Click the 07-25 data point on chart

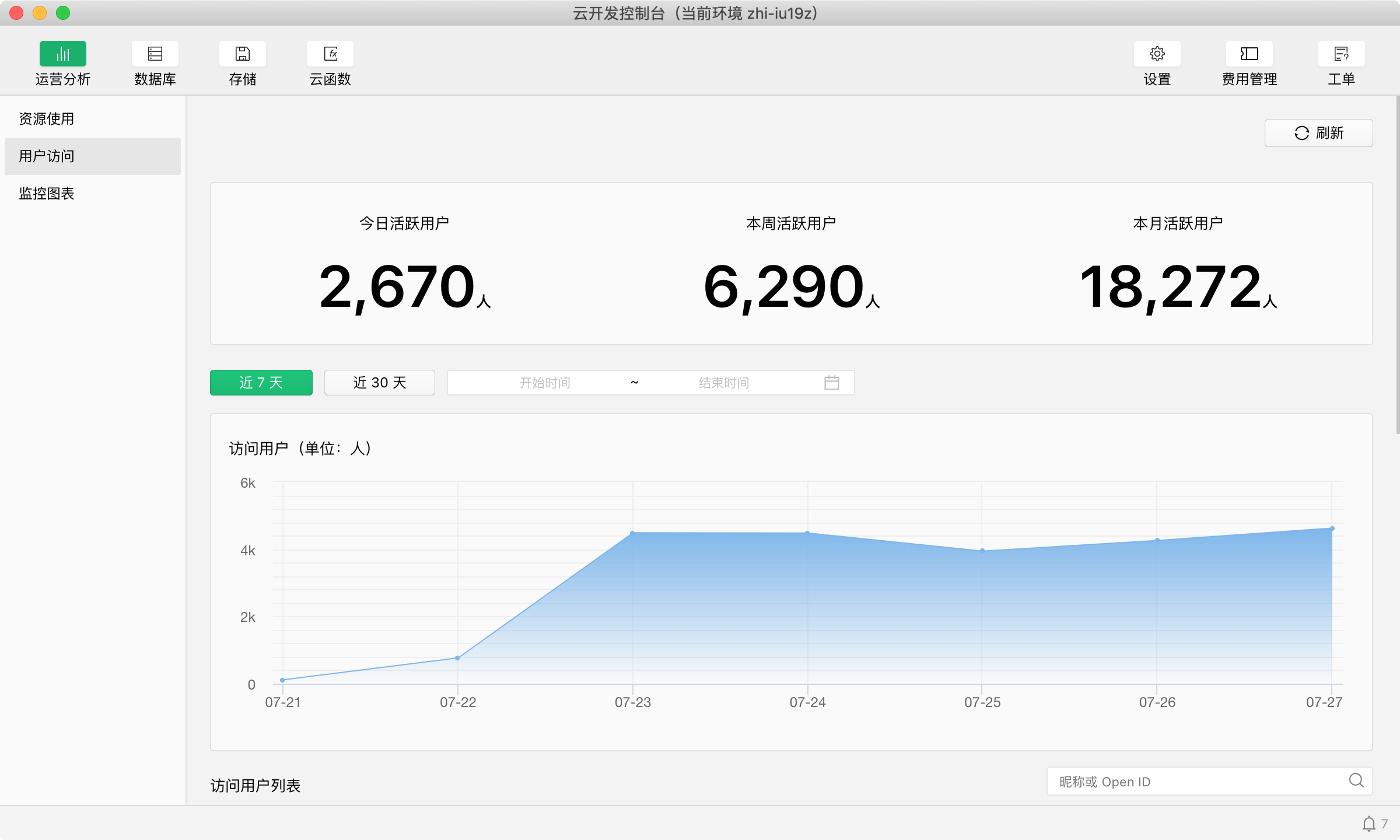982,550
